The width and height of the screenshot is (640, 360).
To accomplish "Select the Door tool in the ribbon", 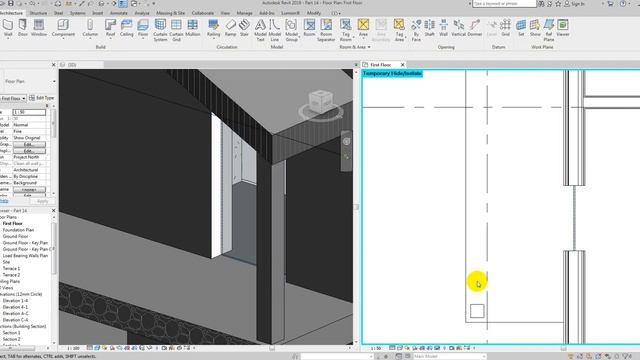I will tap(23, 28).
